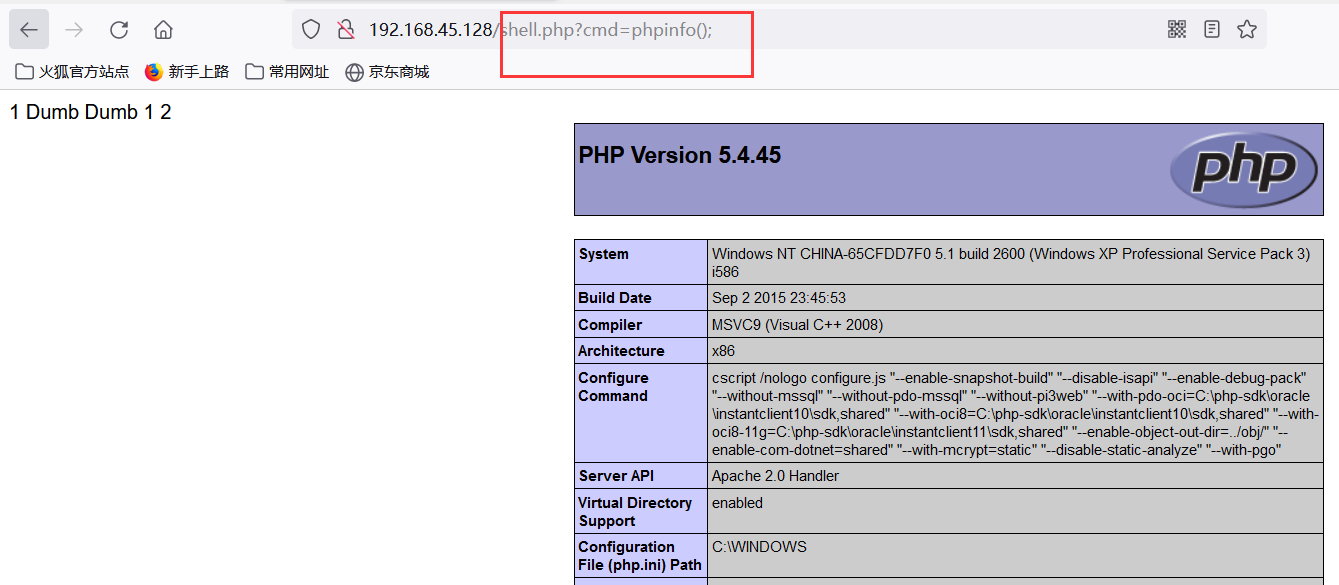Click the PHP logo image
Viewport: 1339px width, 585px height.
1244,168
